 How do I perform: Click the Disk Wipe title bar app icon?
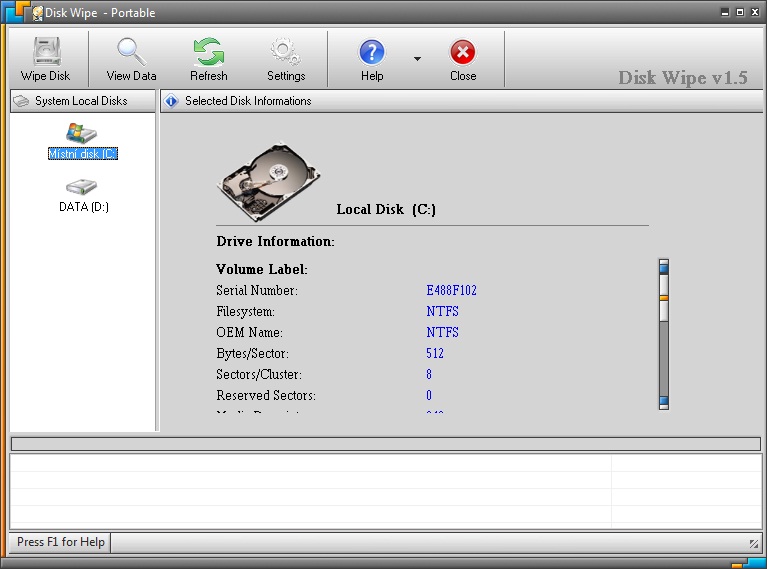point(37,13)
